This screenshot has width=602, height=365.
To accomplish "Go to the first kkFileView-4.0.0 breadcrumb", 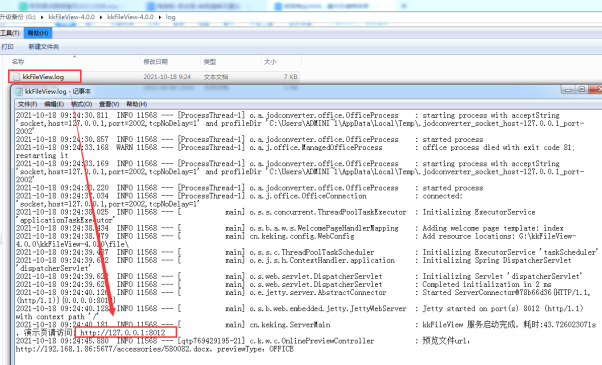I will click(x=71, y=17).
